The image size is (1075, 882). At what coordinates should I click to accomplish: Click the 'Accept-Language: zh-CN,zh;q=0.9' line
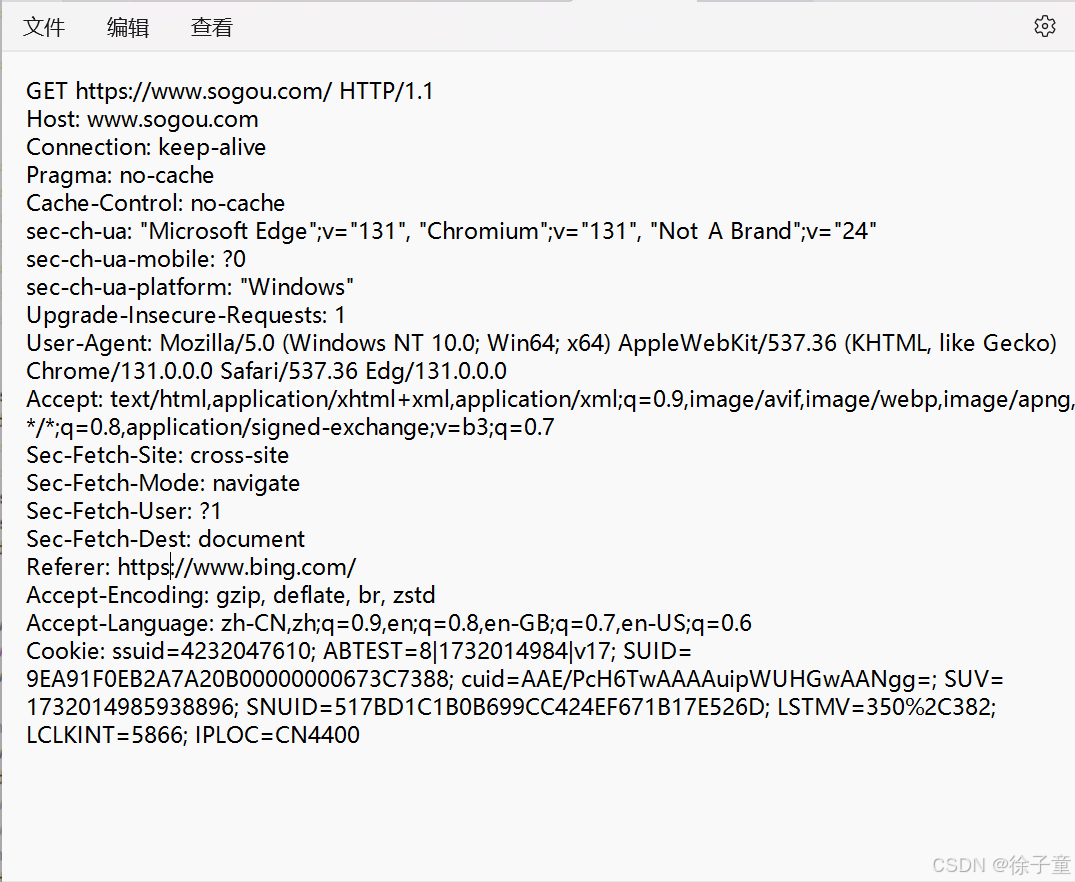pyautogui.click(x=389, y=623)
